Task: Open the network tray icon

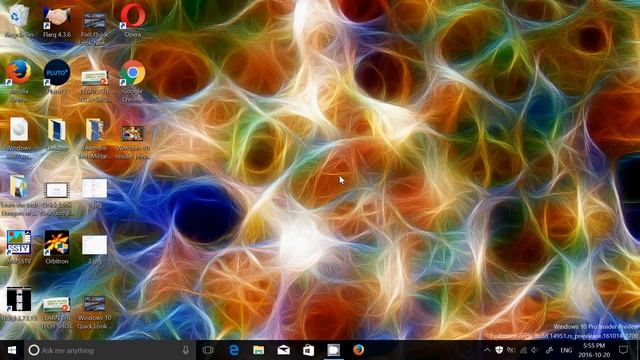Action: [x=523, y=350]
